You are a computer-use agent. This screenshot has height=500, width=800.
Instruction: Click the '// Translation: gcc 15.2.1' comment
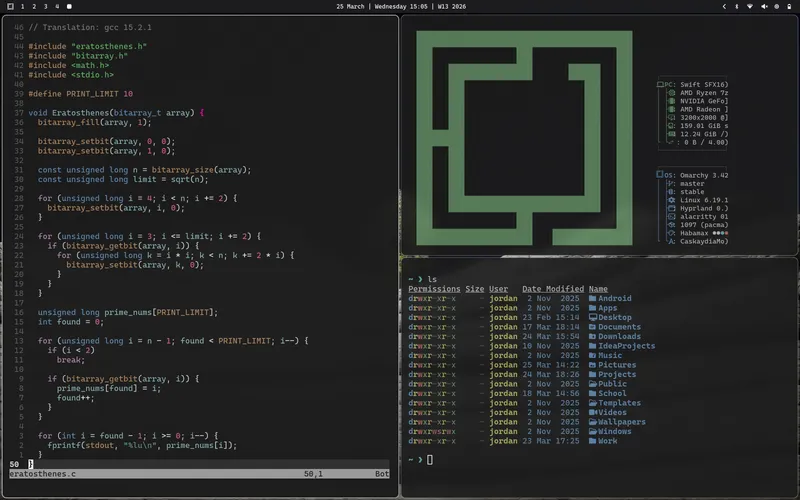[x=90, y=28]
